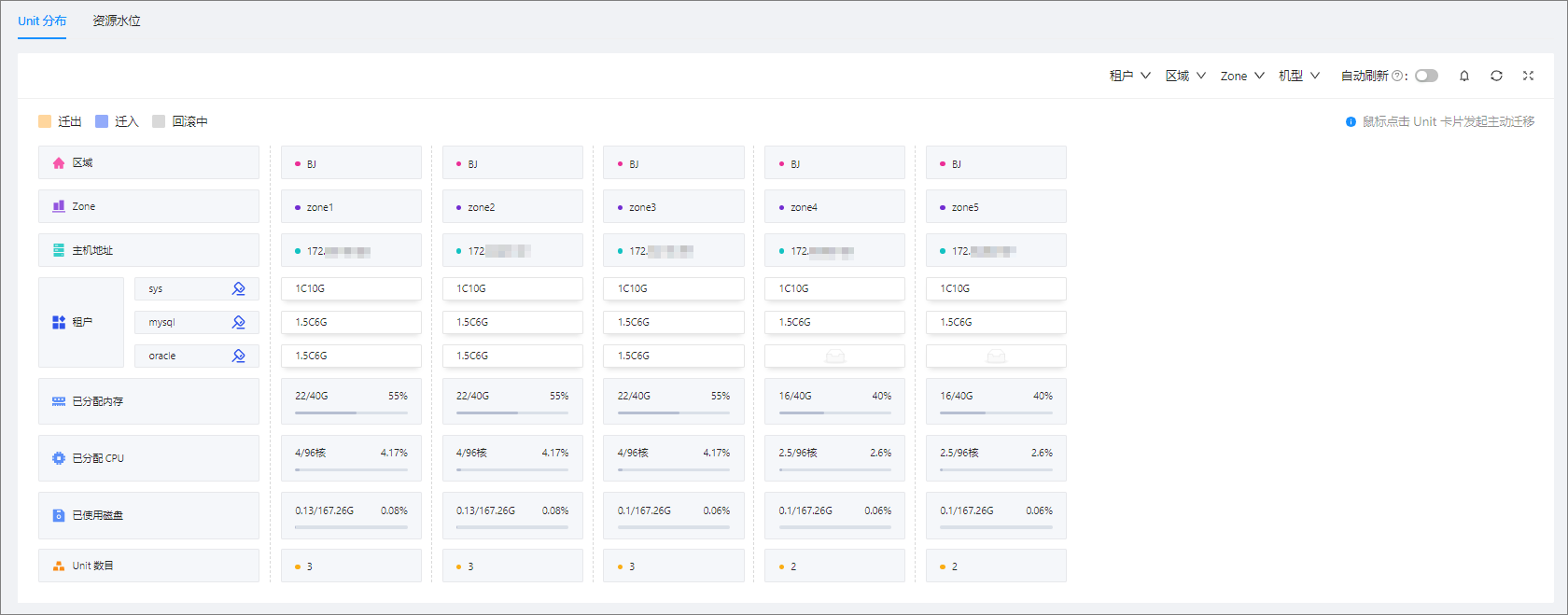Click the pin icon next to sys tenant
1568x615 pixels.
(239, 289)
